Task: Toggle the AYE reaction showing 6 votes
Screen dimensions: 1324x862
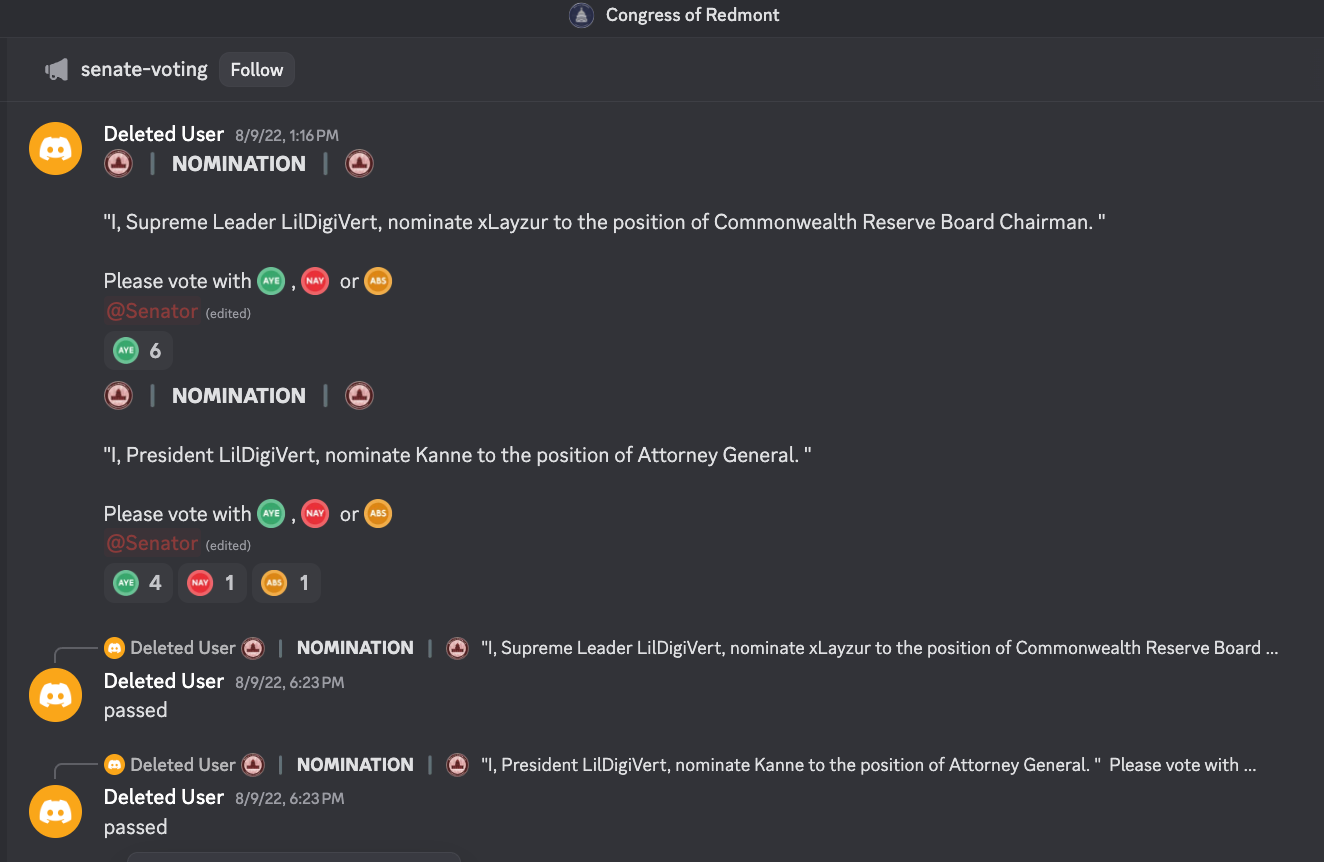Action: 138,351
